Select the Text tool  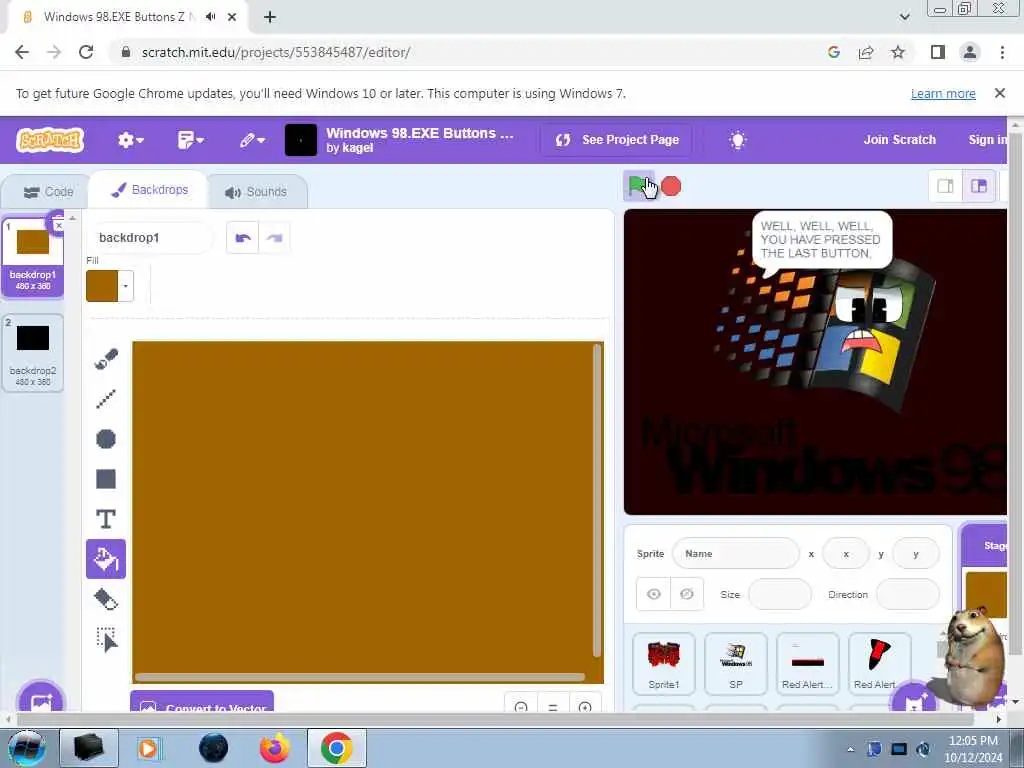pyautogui.click(x=106, y=519)
